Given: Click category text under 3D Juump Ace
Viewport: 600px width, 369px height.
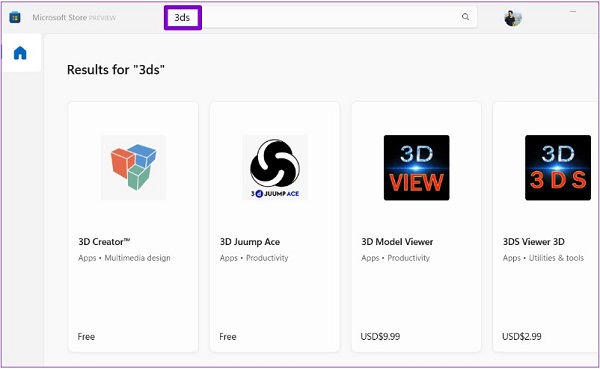Looking at the screenshot, I should (x=254, y=258).
